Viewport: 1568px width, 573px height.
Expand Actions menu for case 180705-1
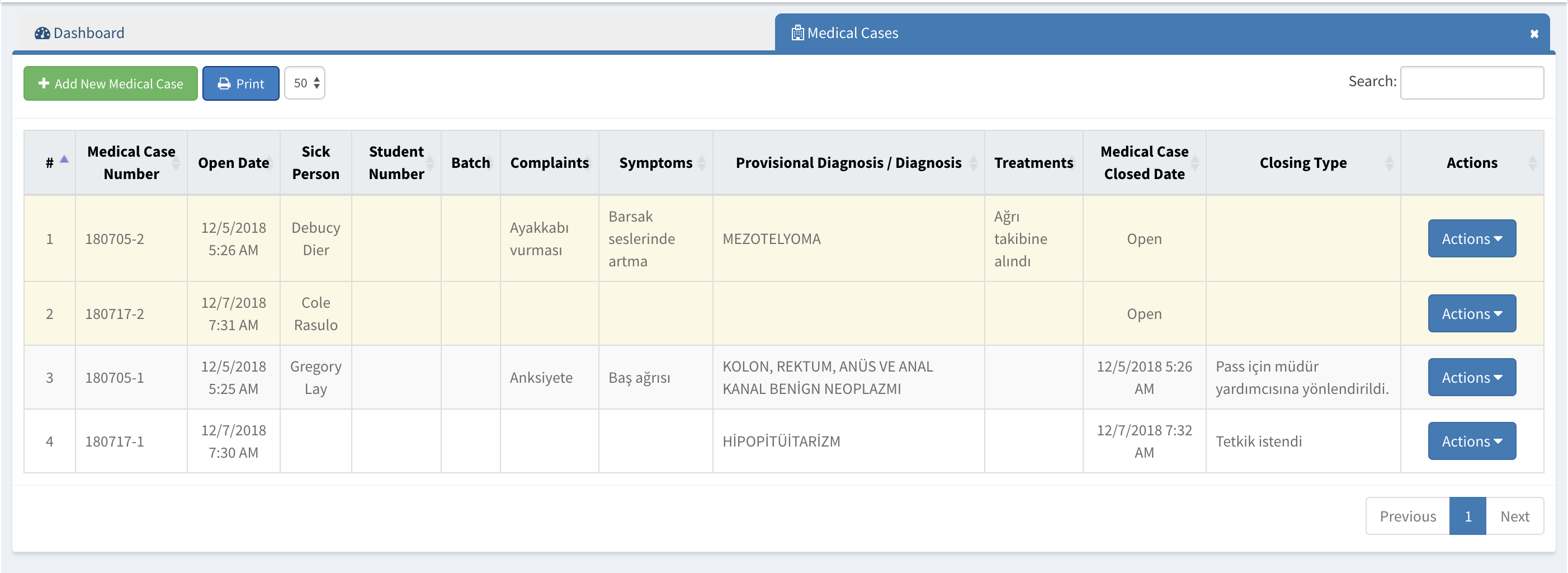(1471, 378)
